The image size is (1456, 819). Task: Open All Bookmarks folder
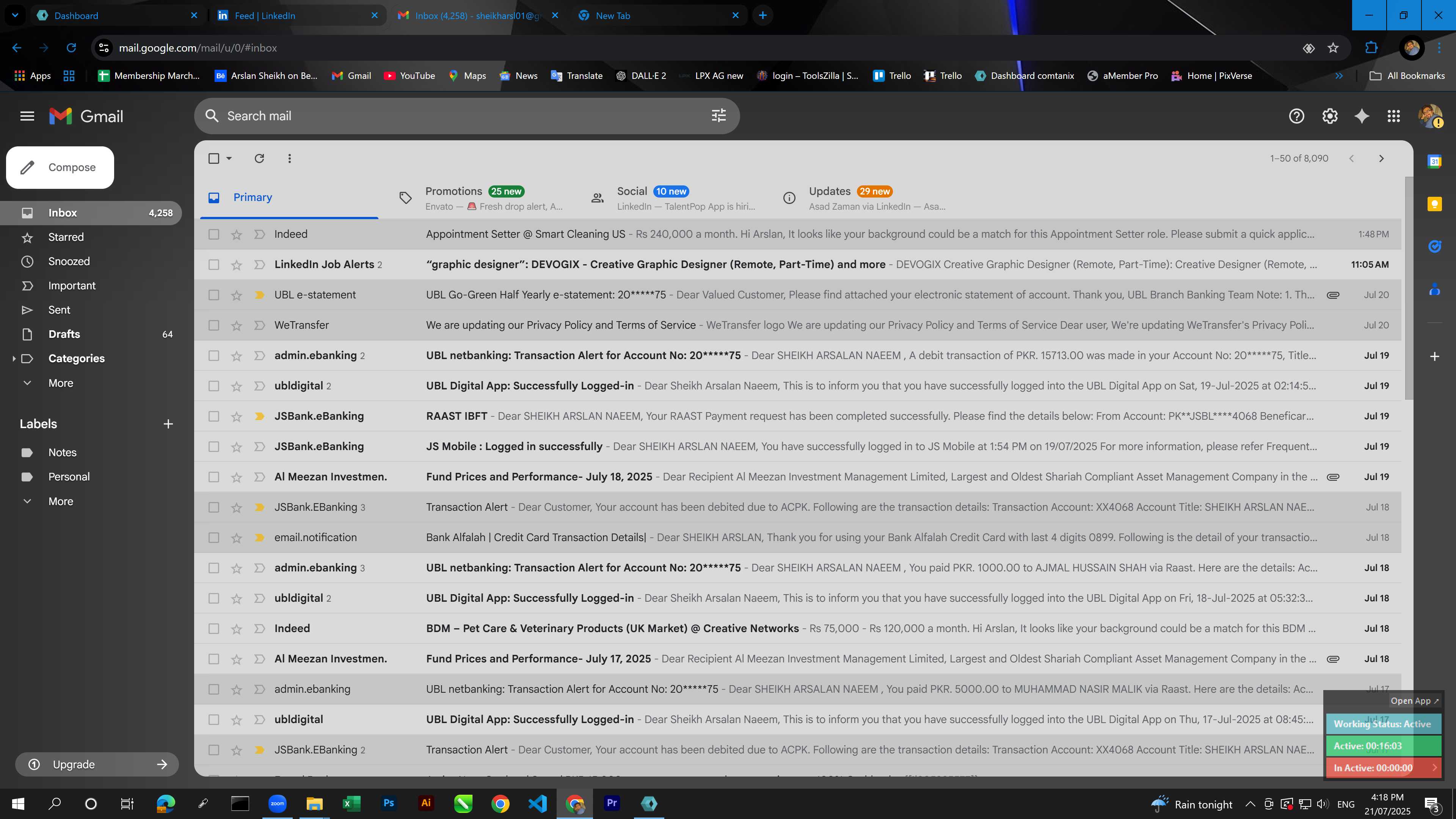pyautogui.click(x=1407, y=76)
